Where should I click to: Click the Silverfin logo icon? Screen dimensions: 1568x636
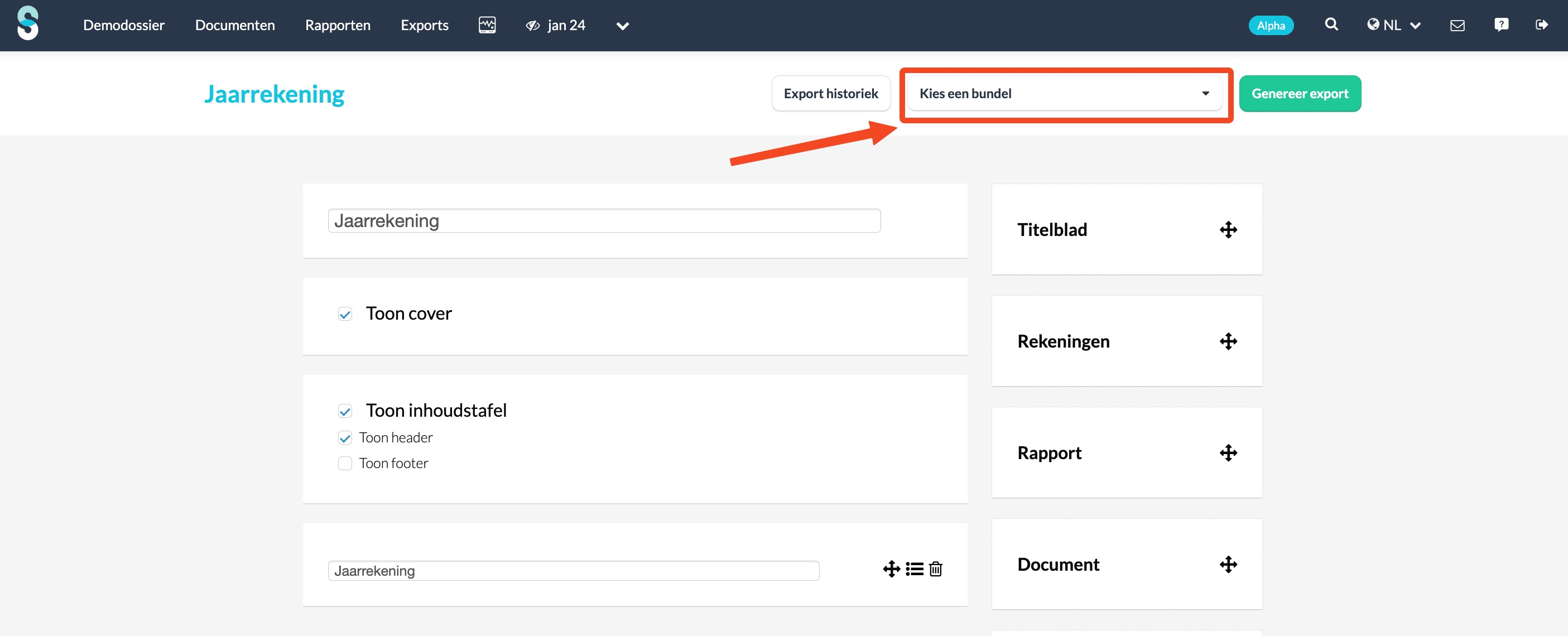28,24
